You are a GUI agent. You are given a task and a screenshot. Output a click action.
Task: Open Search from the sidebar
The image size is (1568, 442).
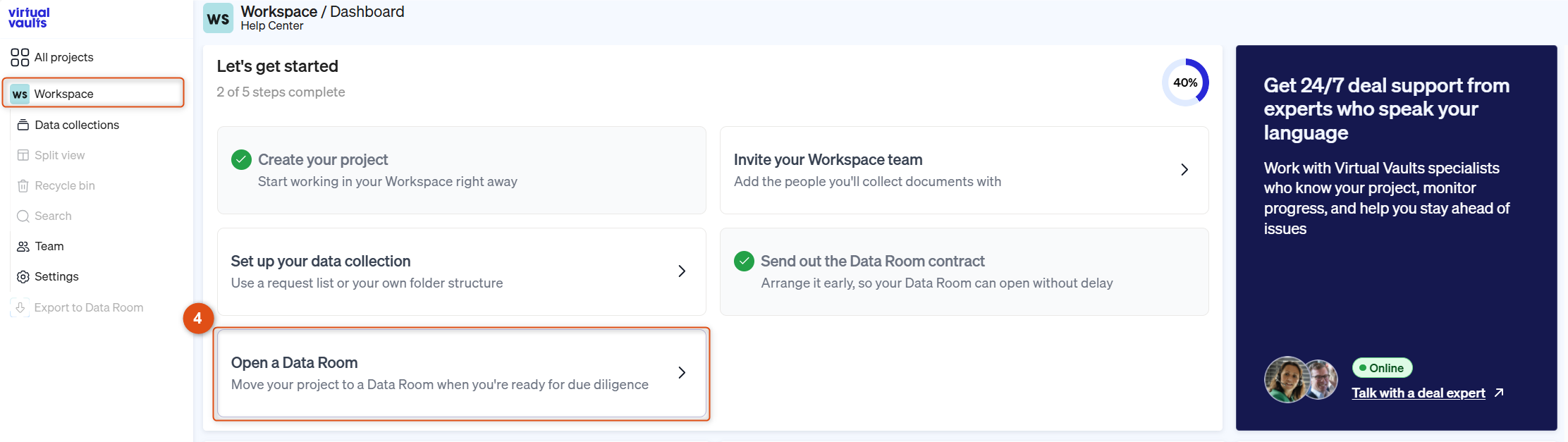coord(53,216)
